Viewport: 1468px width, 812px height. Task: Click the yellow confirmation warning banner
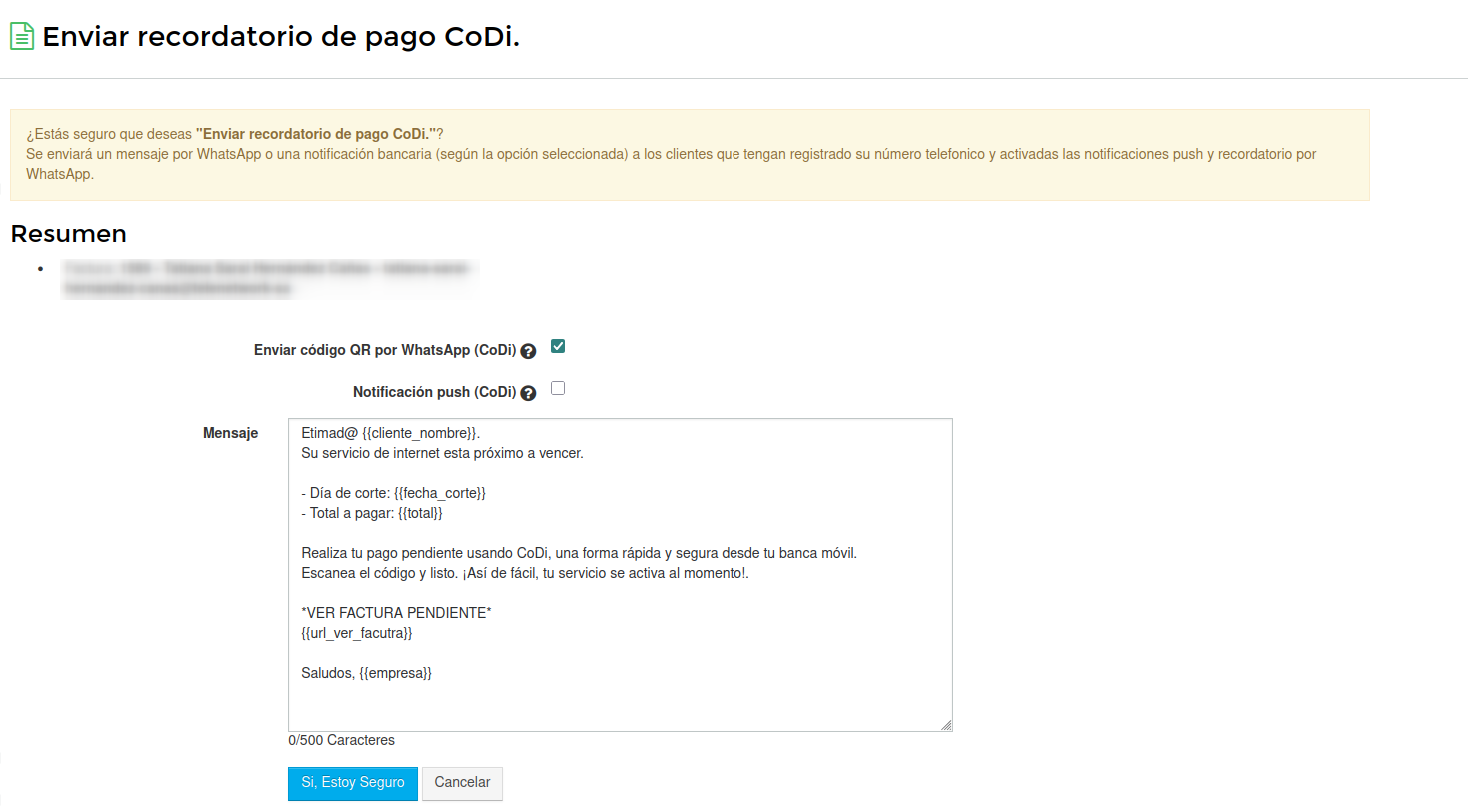coord(690,155)
